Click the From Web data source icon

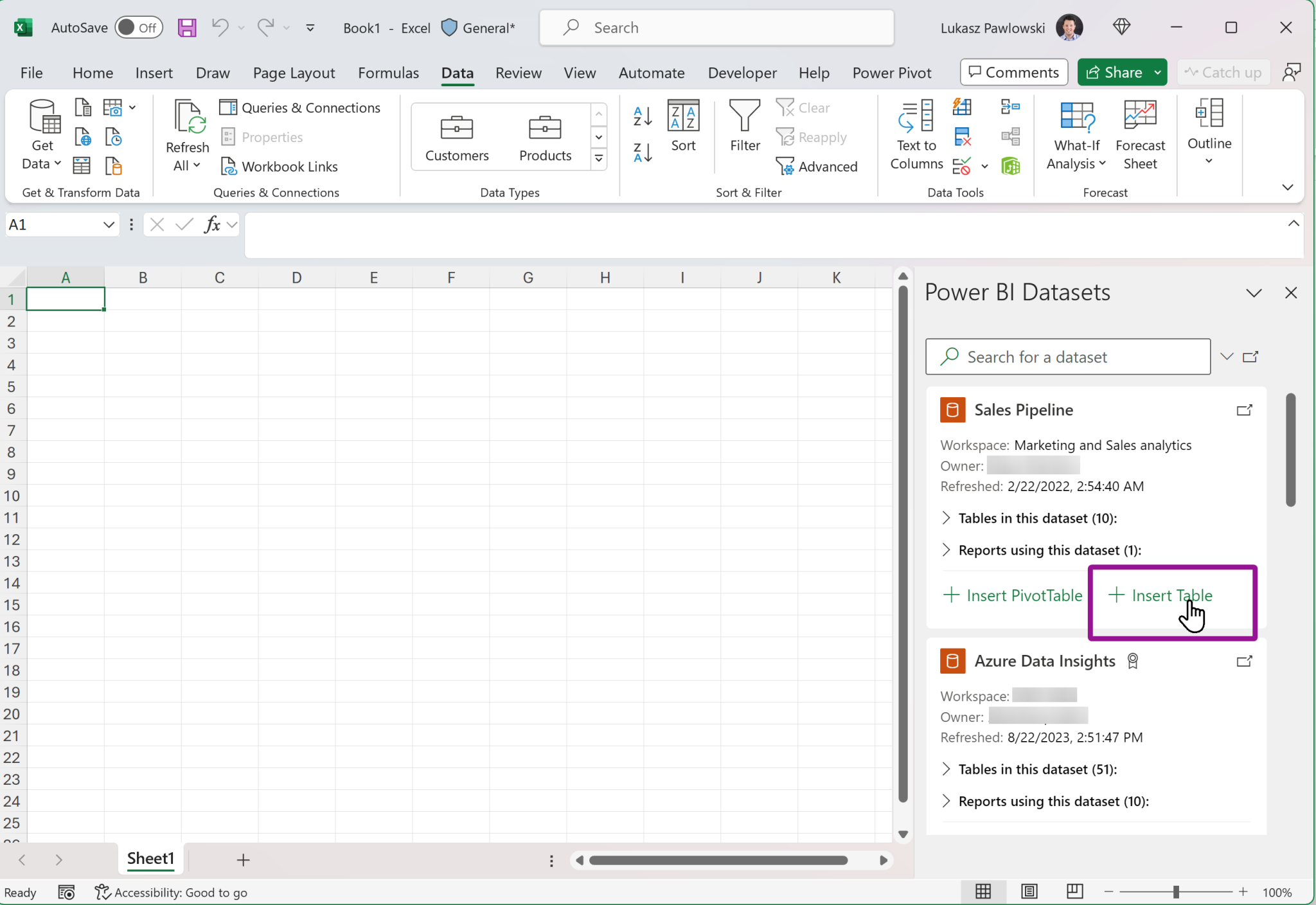pos(82,137)
